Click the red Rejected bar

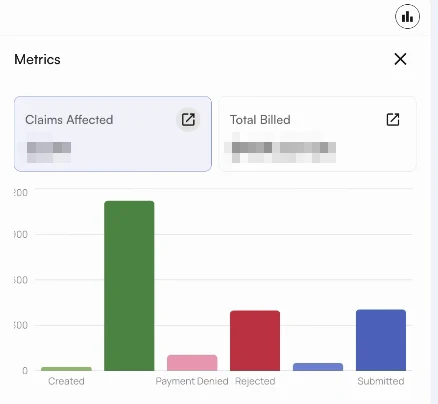pyautogui.click(x=255, y=340)
